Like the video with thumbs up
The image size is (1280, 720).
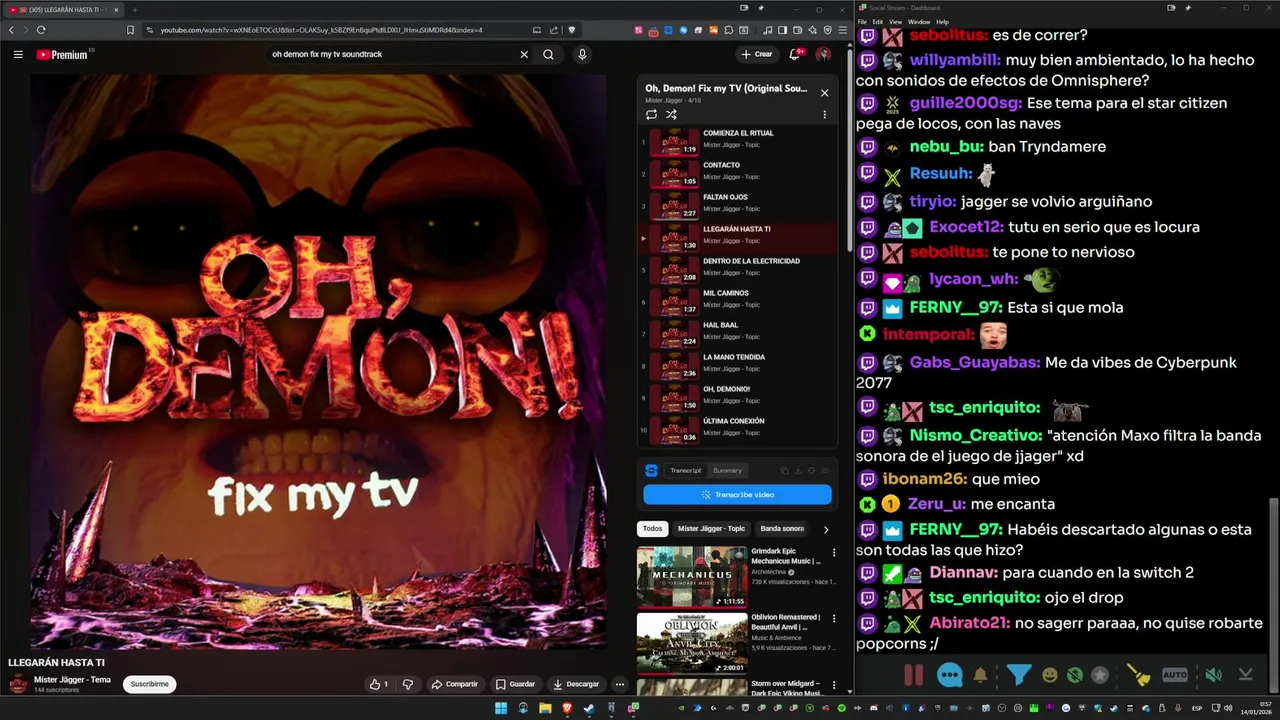pos(379,684)
